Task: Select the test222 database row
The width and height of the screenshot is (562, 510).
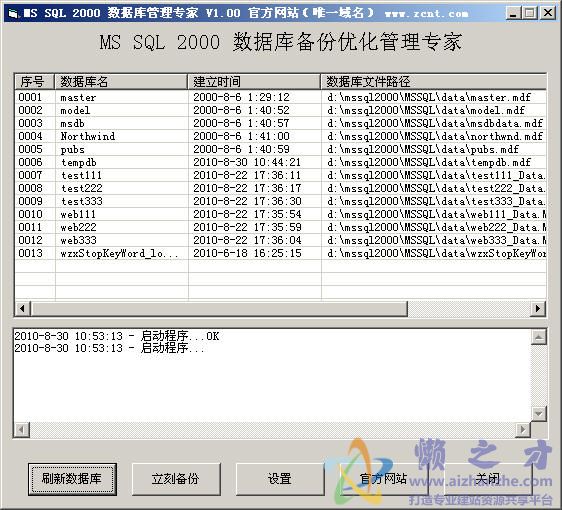Action: (281, 188)
